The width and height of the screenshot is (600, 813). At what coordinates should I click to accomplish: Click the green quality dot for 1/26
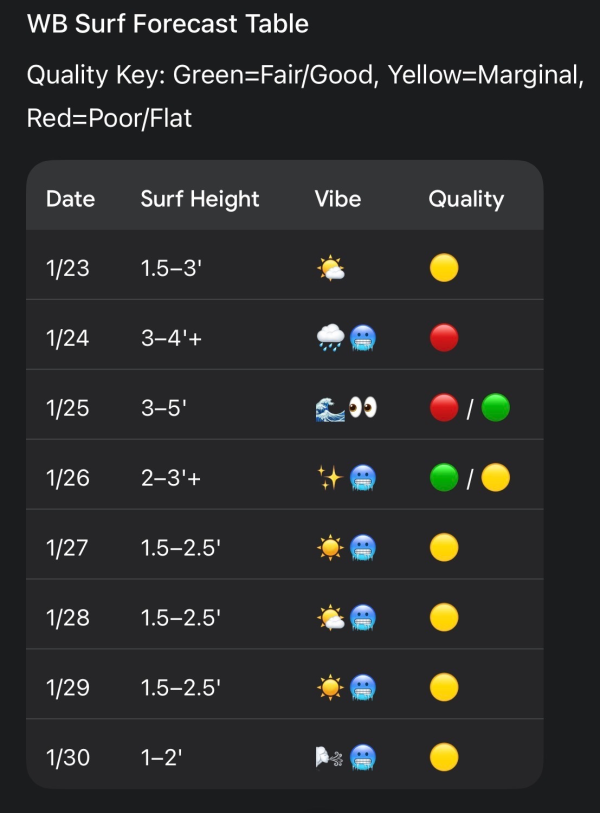click(444, 478)
